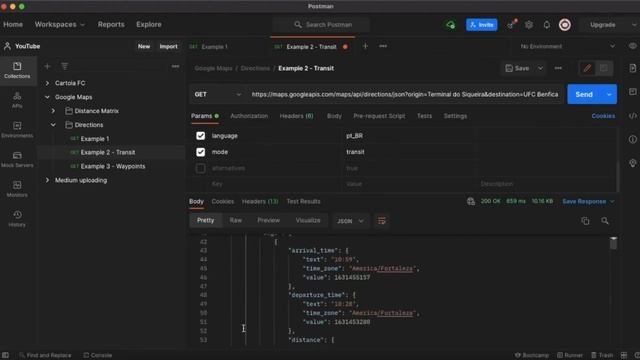Switch to the Visualize response view

(308, 220)
